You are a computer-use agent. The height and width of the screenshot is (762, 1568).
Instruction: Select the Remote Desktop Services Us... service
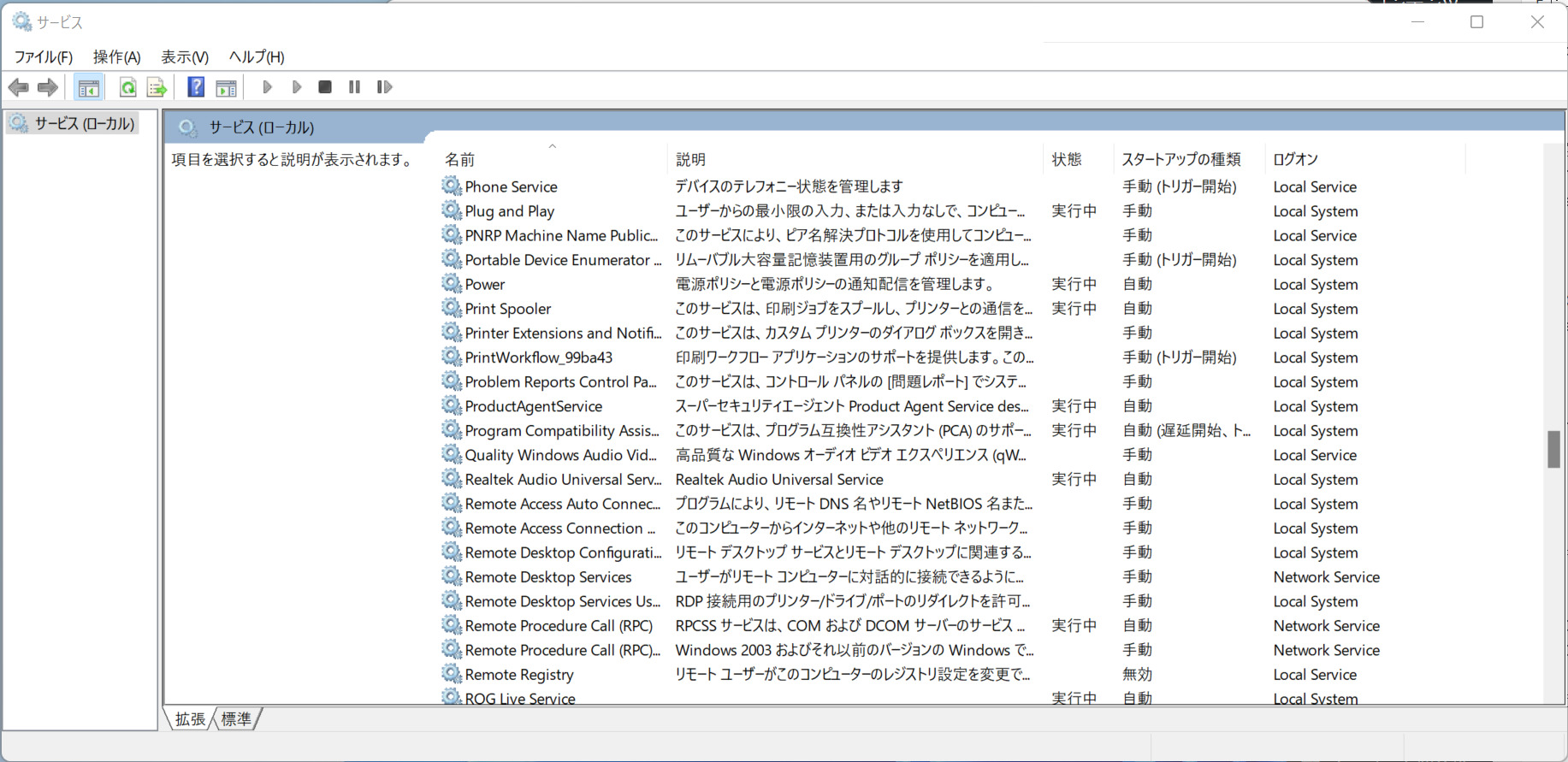coord(563,601)
